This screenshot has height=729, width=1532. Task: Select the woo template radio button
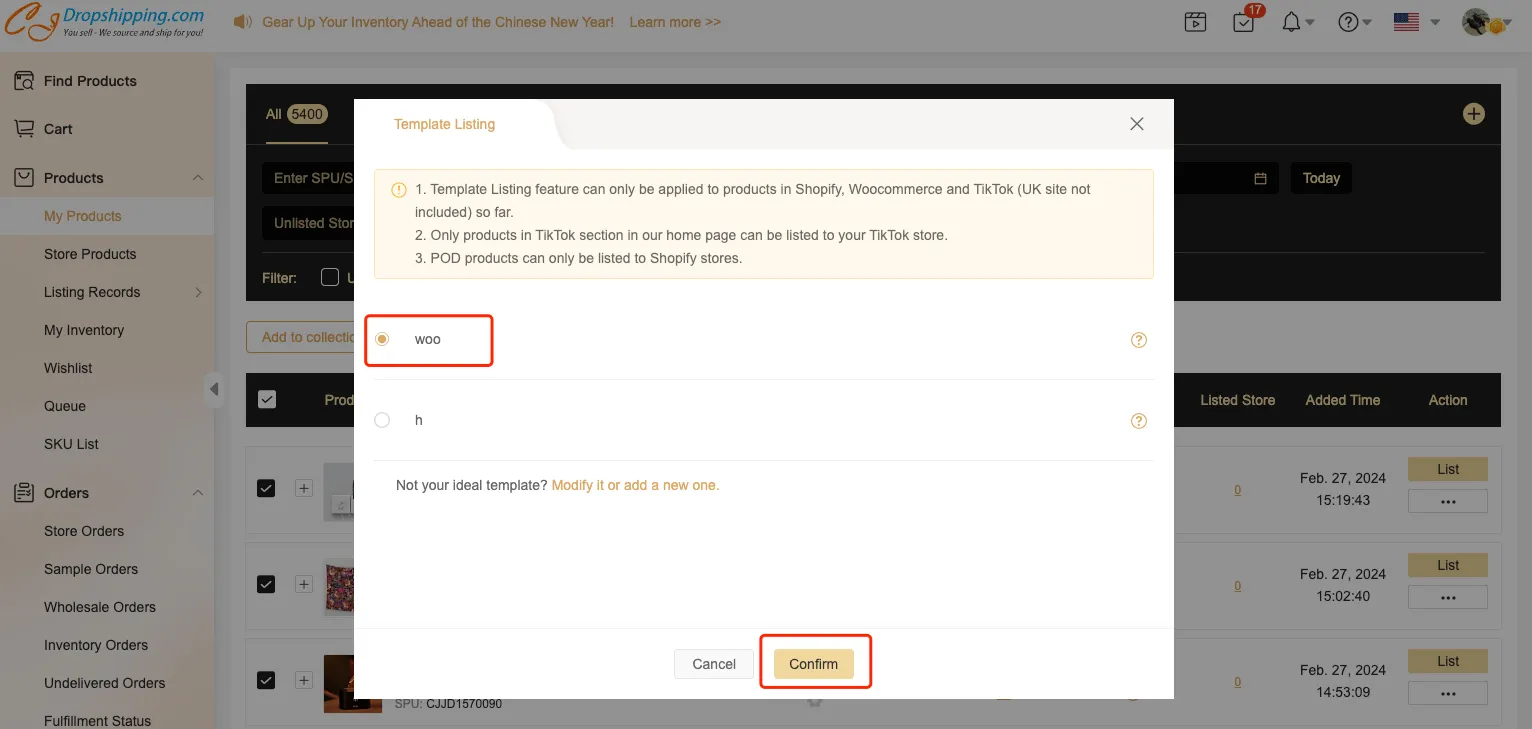pos(382,340)
